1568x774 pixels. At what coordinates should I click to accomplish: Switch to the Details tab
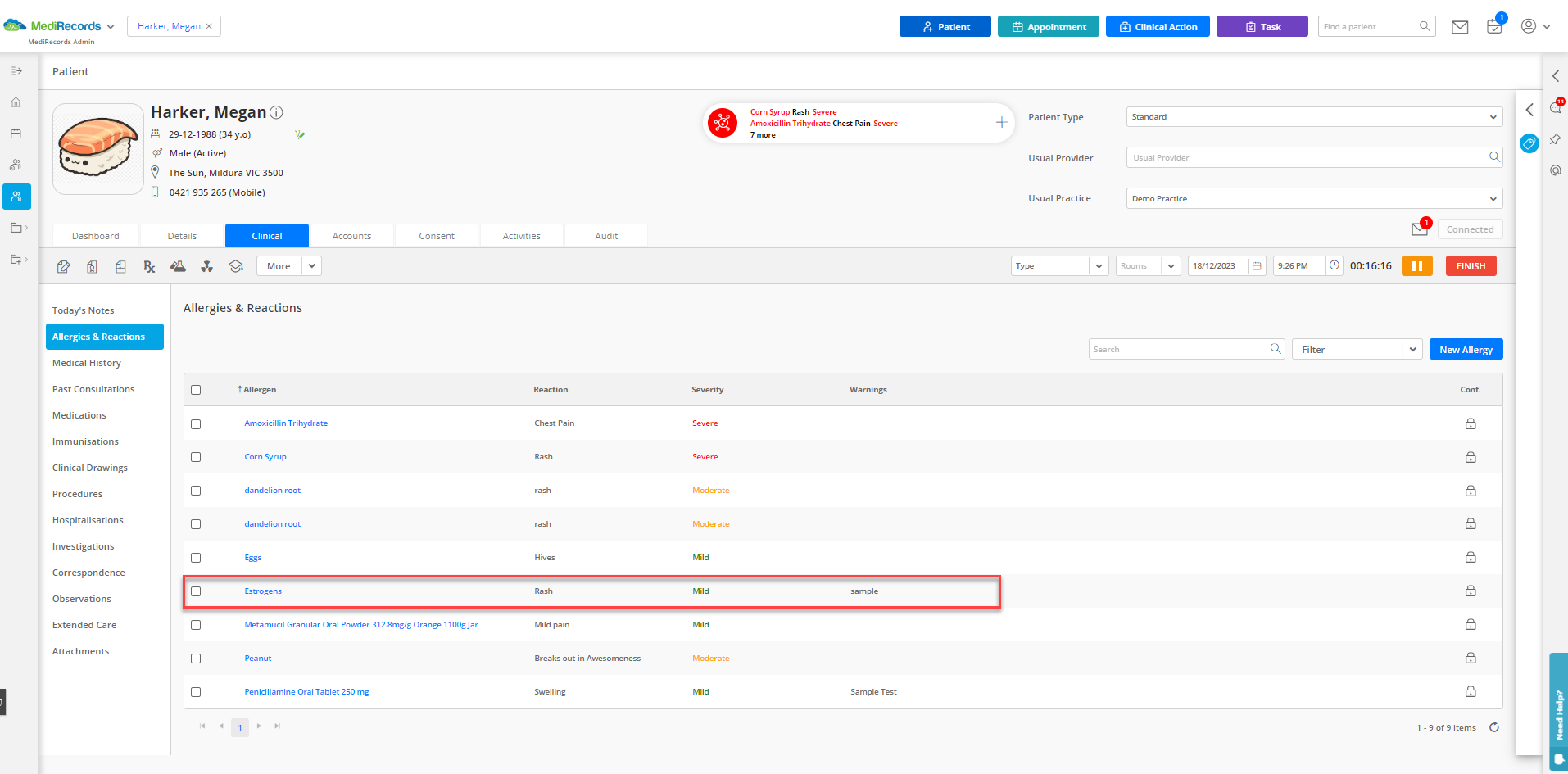[182, 236]
